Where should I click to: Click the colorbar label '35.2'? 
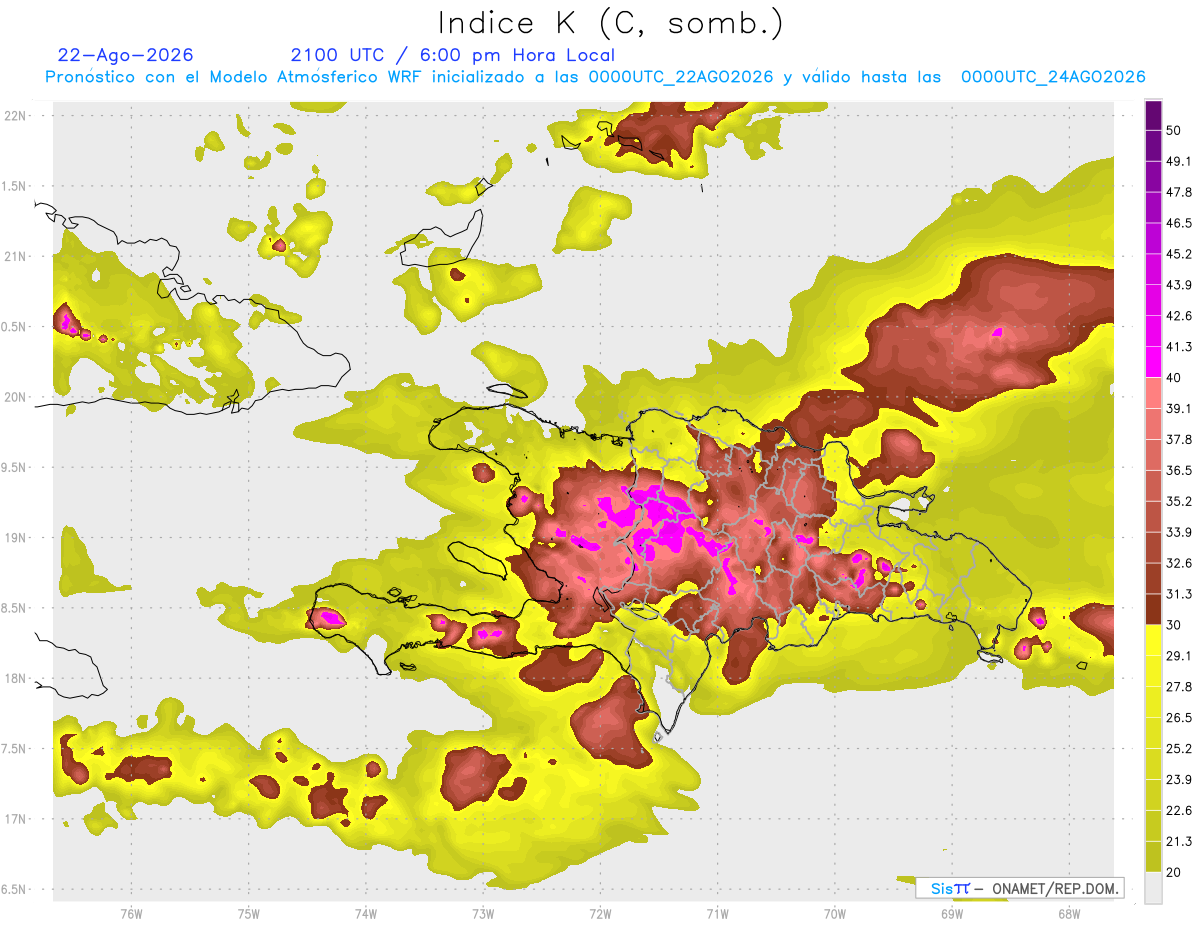1180,501
